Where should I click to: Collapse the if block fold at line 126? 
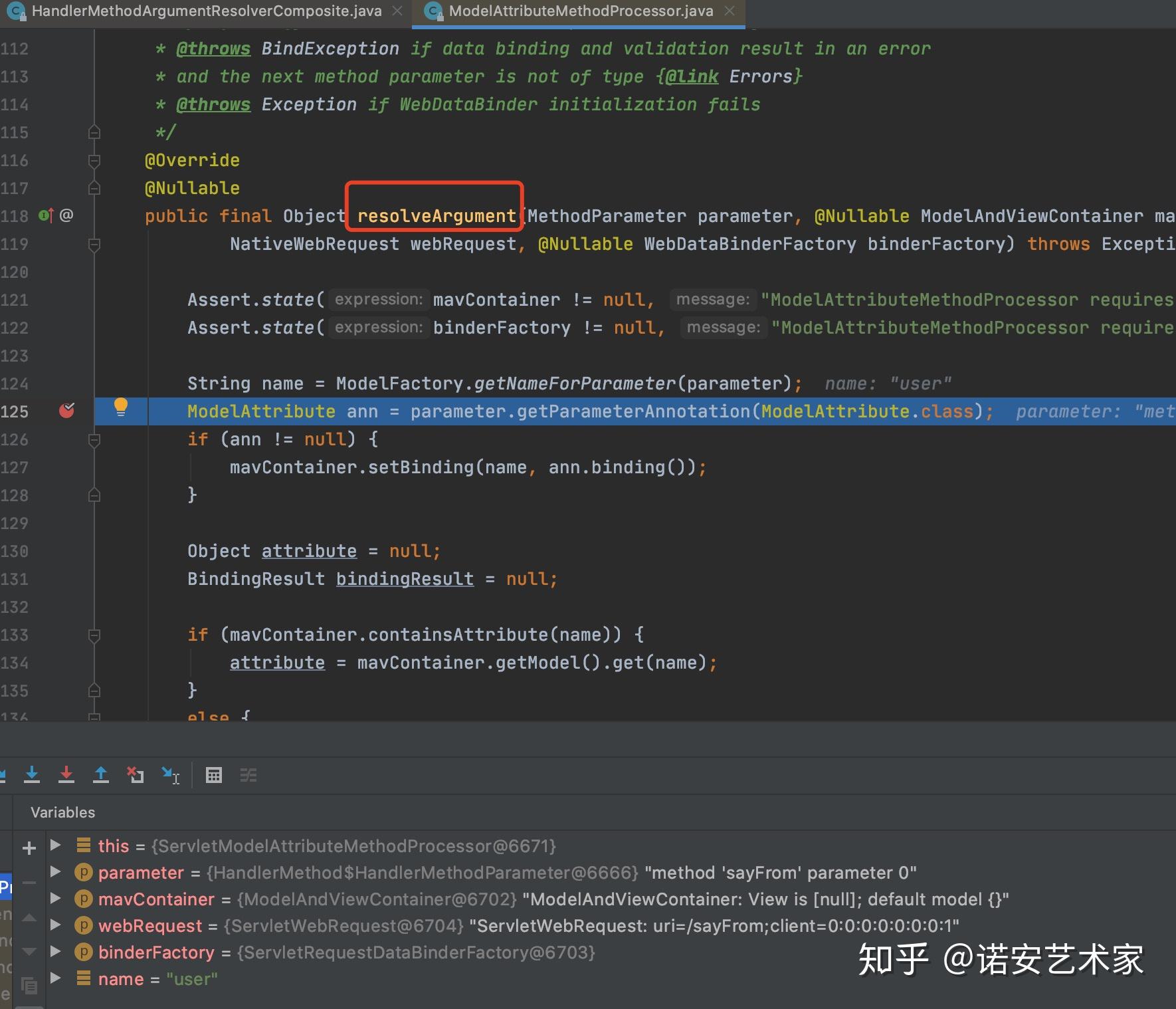pyautogui.click(x=94, y=439)
